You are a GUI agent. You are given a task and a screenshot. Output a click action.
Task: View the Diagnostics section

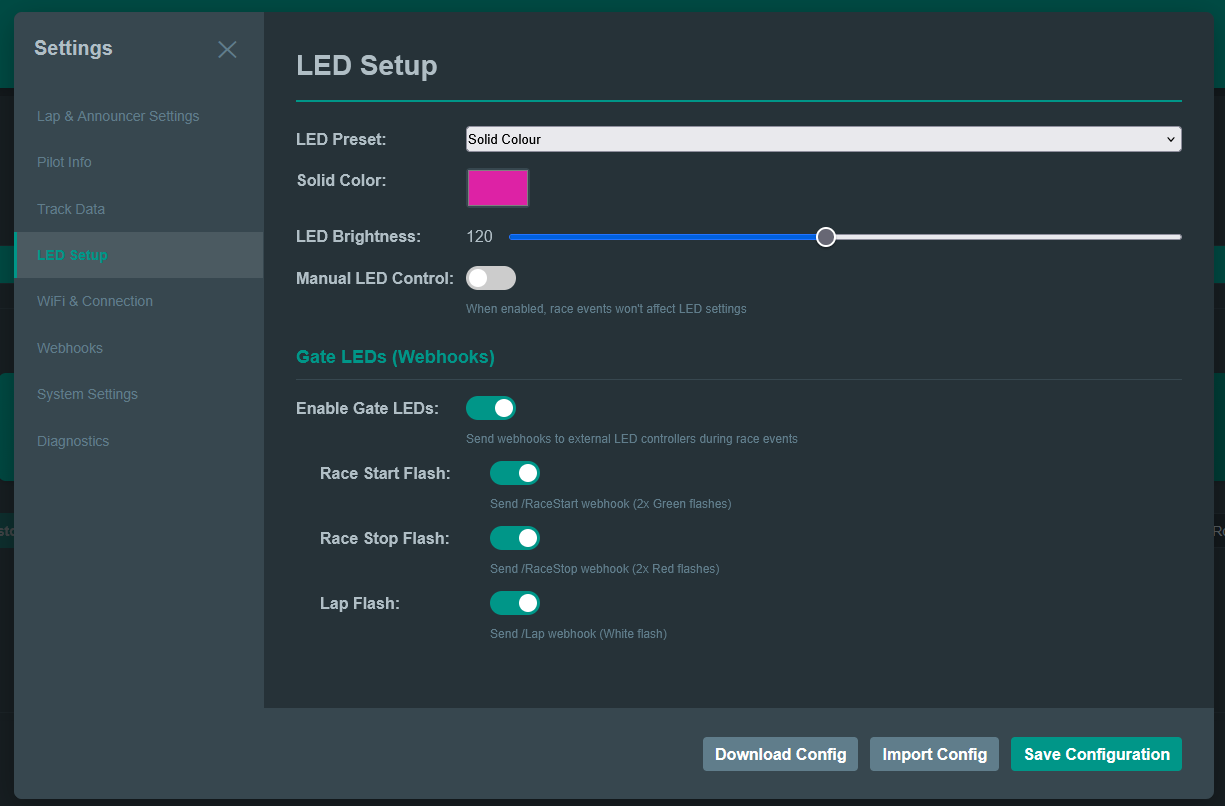coord(73,441)
